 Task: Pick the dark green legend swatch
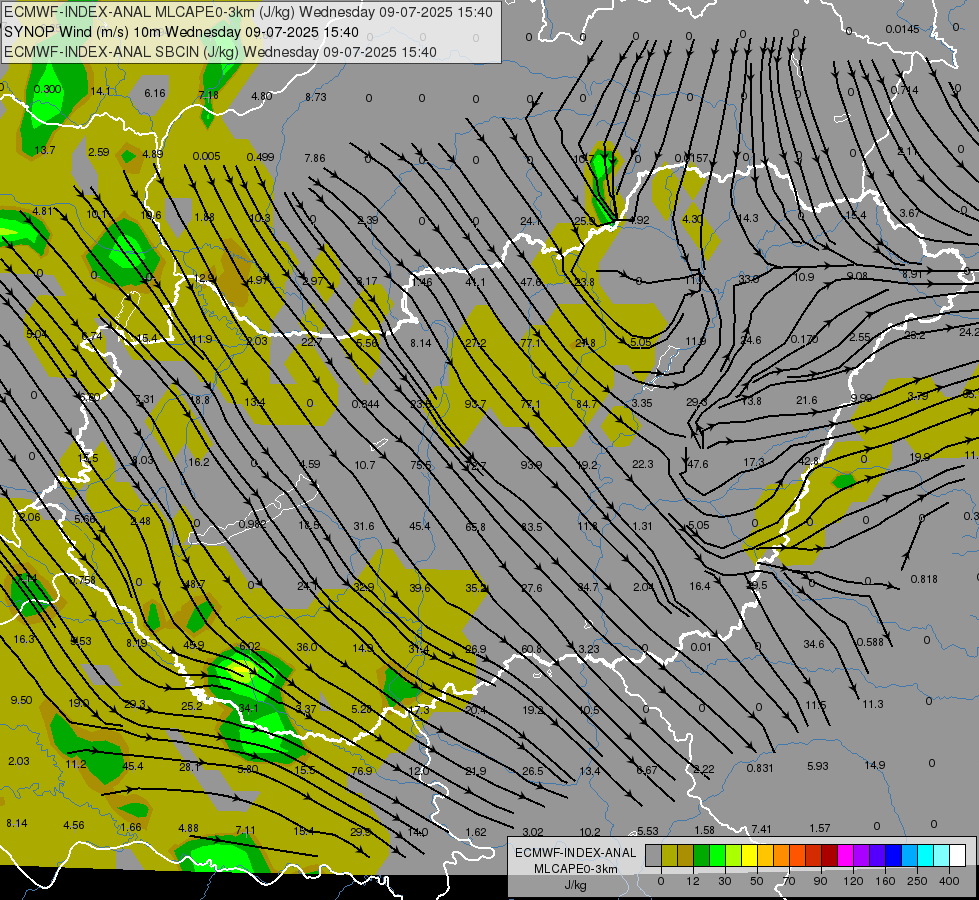coord(702,855)
